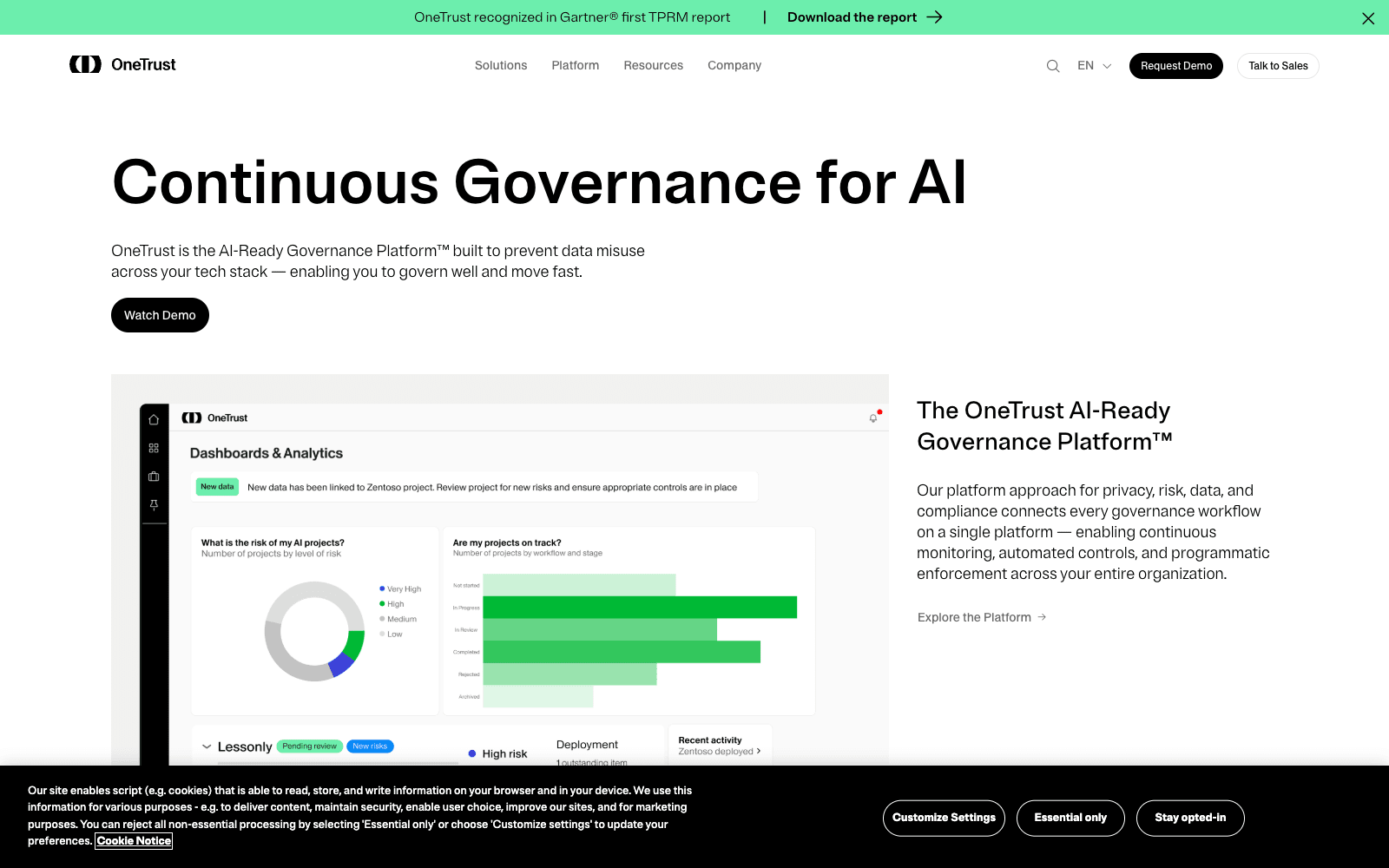Click the Deployment label
This screenshot has height=868, width=1389.
587,745
